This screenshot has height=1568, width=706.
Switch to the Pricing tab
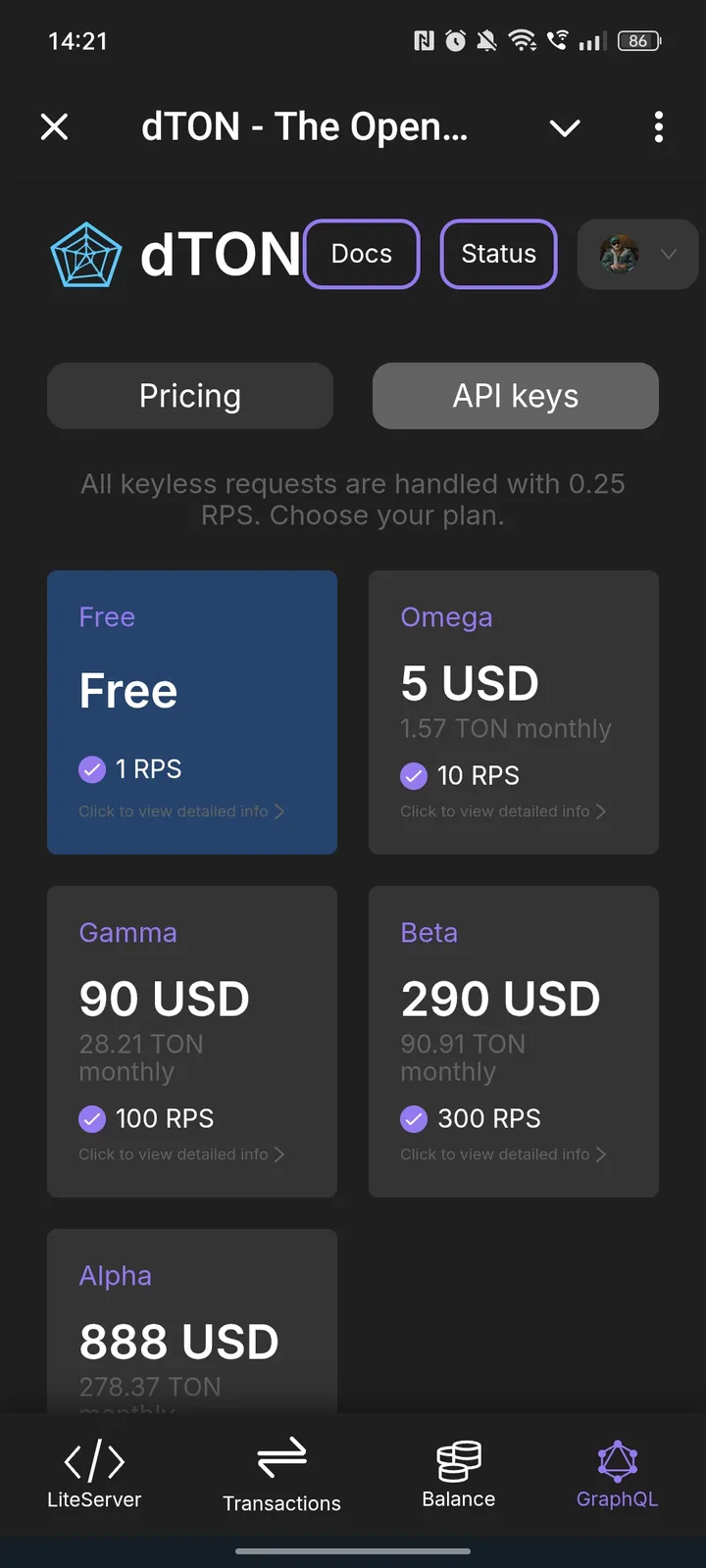tap(190, 396)
